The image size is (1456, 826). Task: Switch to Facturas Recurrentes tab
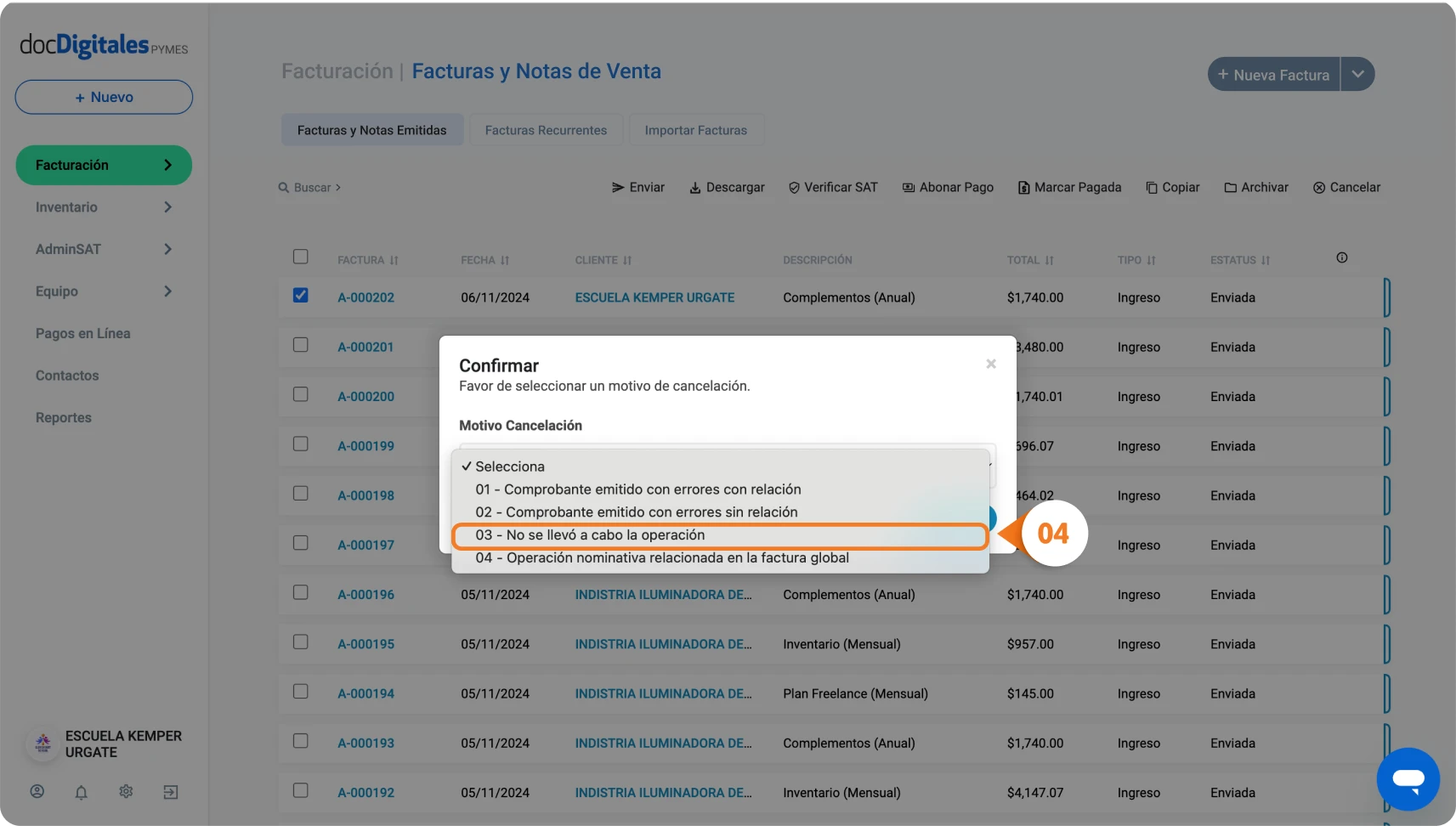547,130
